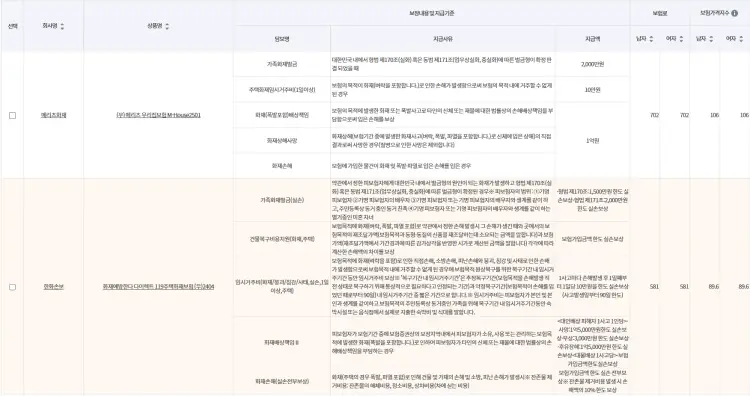Sort by 보험료 남자 column arrows

pyautogui.click(x=651, y=39)
